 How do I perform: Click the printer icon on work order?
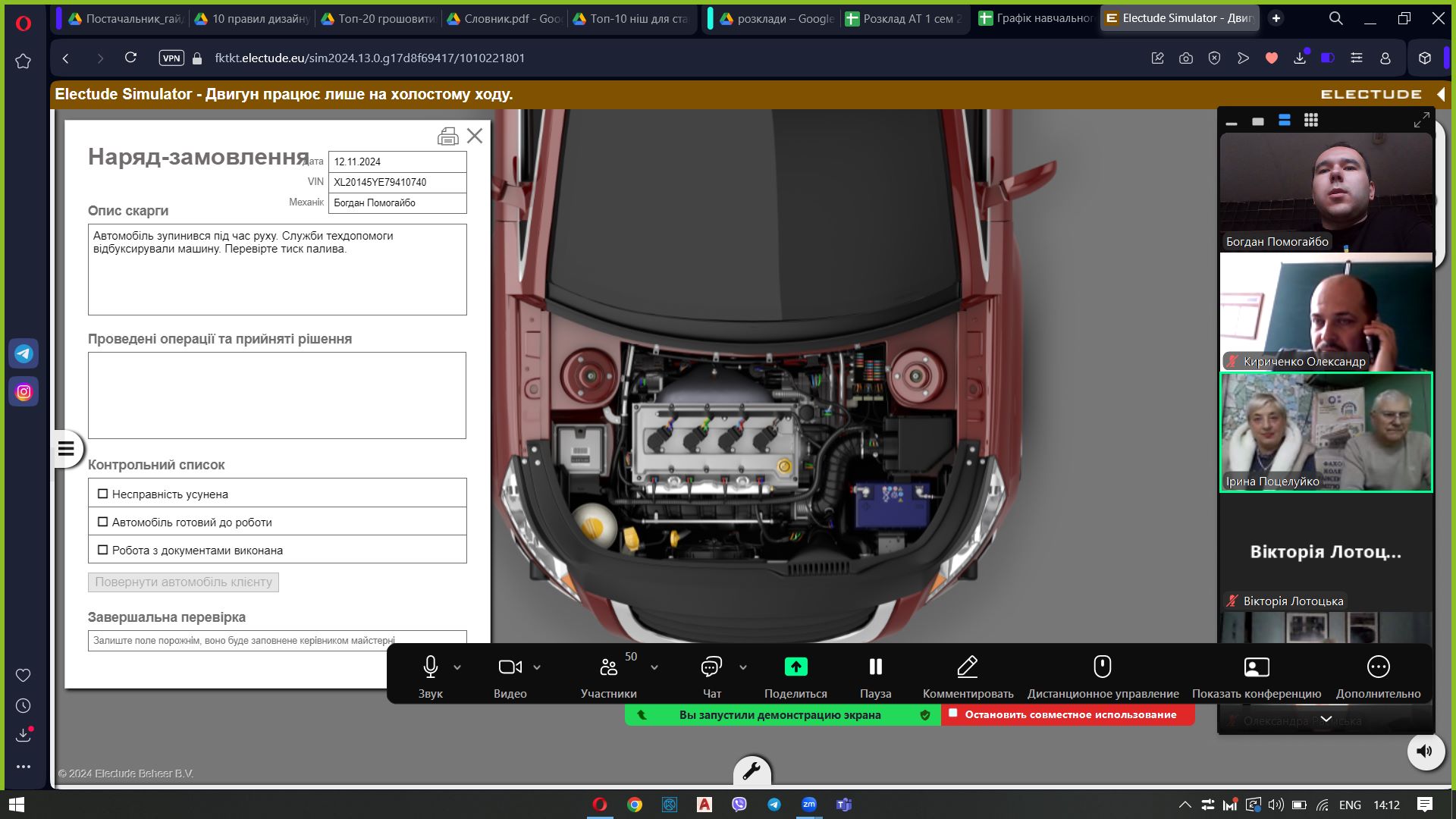pyautogui.click(x=447, y=136)
